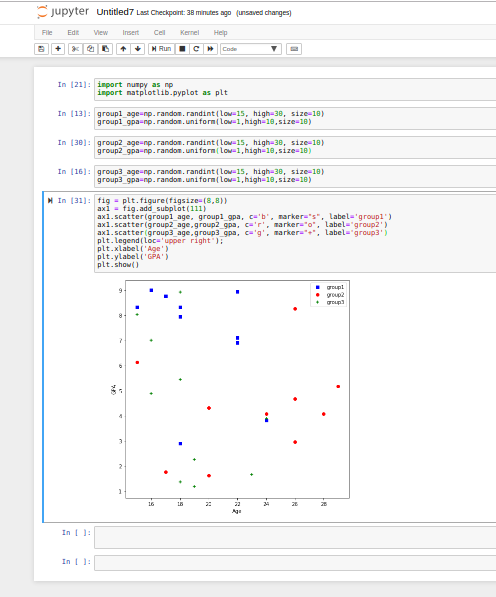Open the Edit menu
Screen dimensions: 496x597
point(73,32)
